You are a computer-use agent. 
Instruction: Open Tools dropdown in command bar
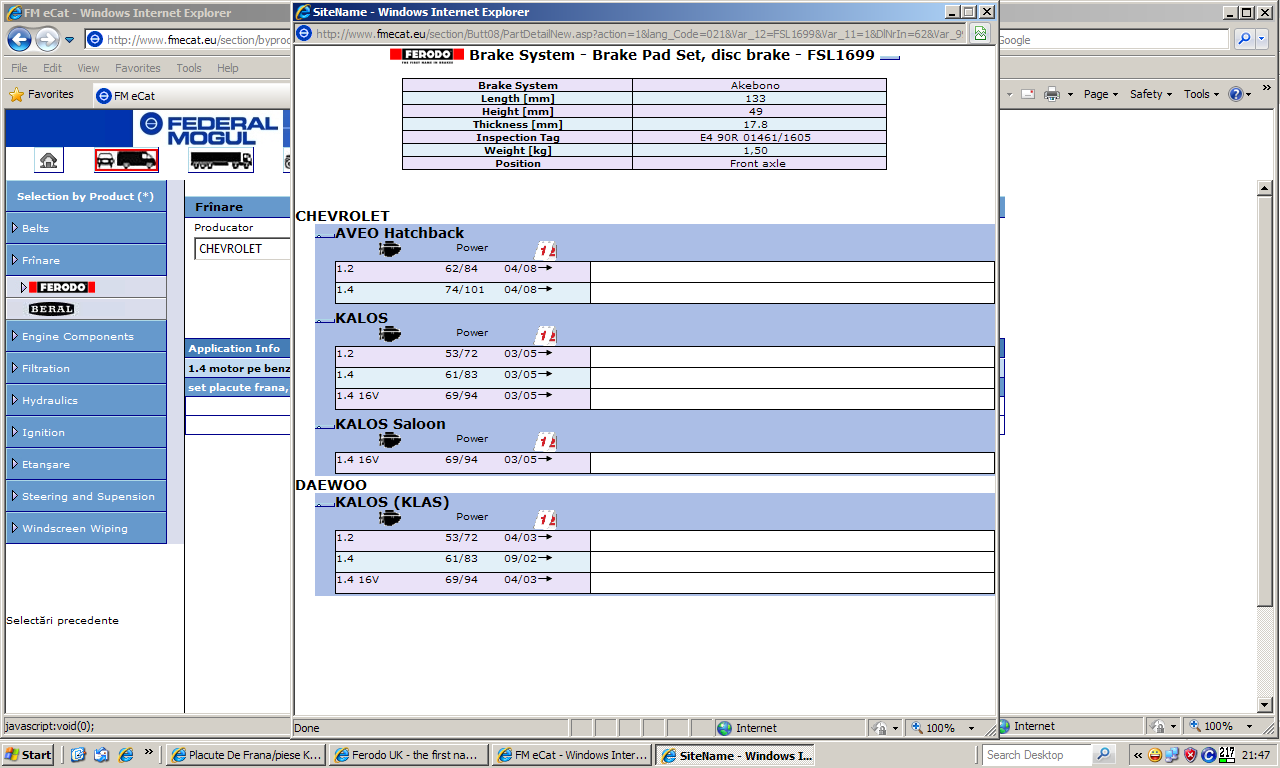click(1202, 94)
